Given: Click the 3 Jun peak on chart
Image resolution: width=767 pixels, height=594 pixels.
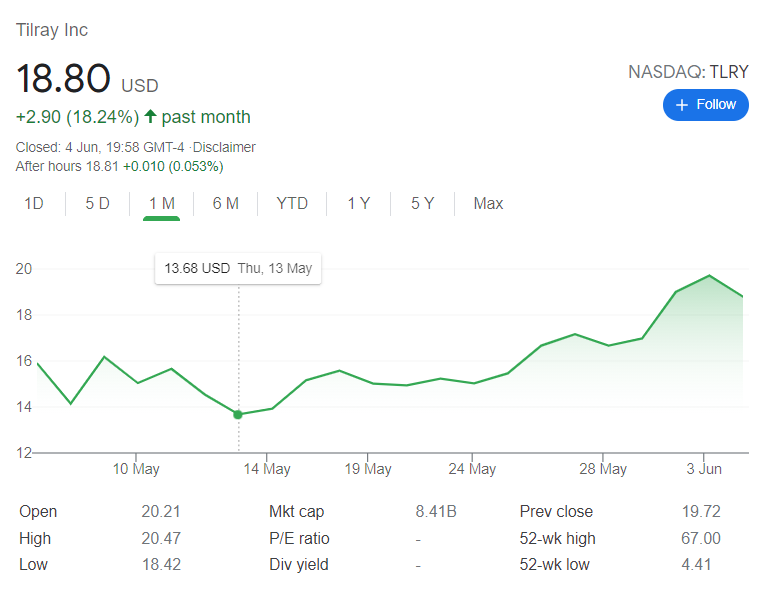Looking at the screenshot, I should click(709, 276).
